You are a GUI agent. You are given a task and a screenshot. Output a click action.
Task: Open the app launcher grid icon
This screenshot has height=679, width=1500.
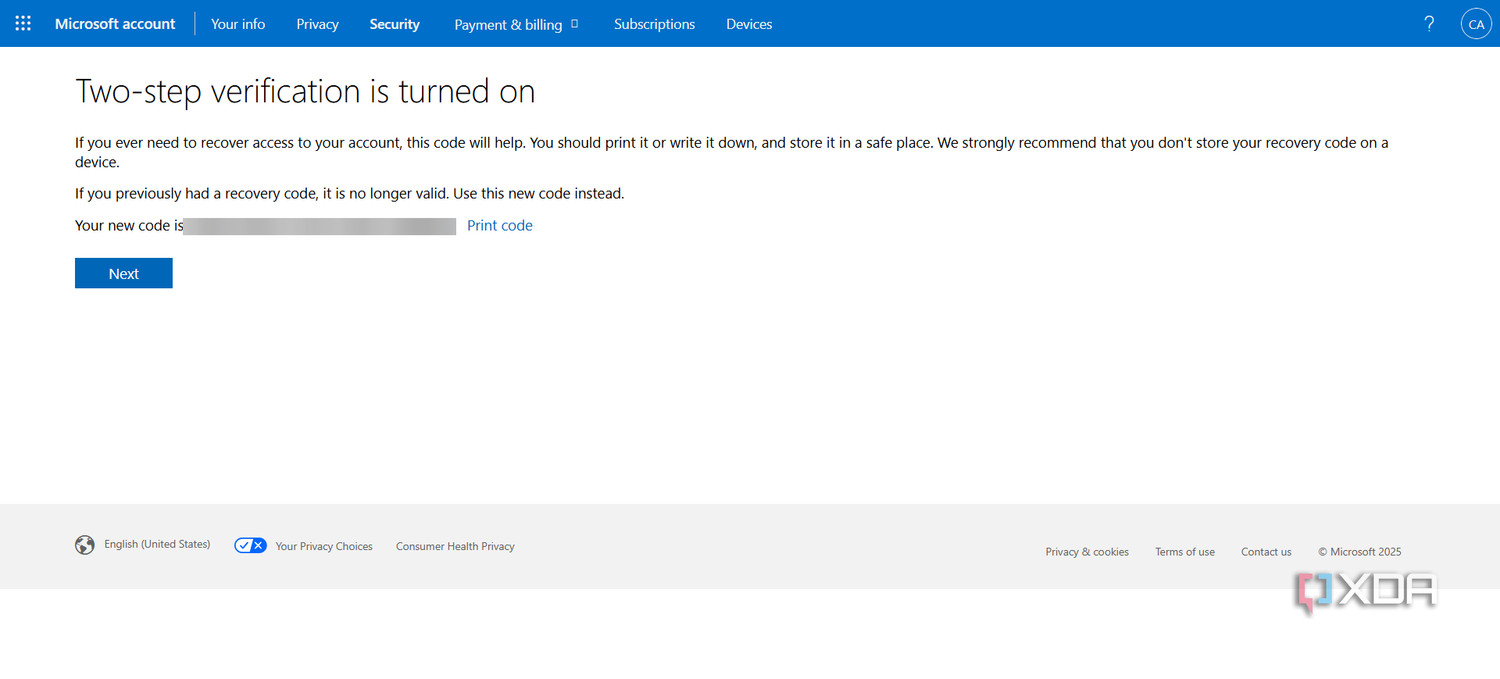pos(23,23)
